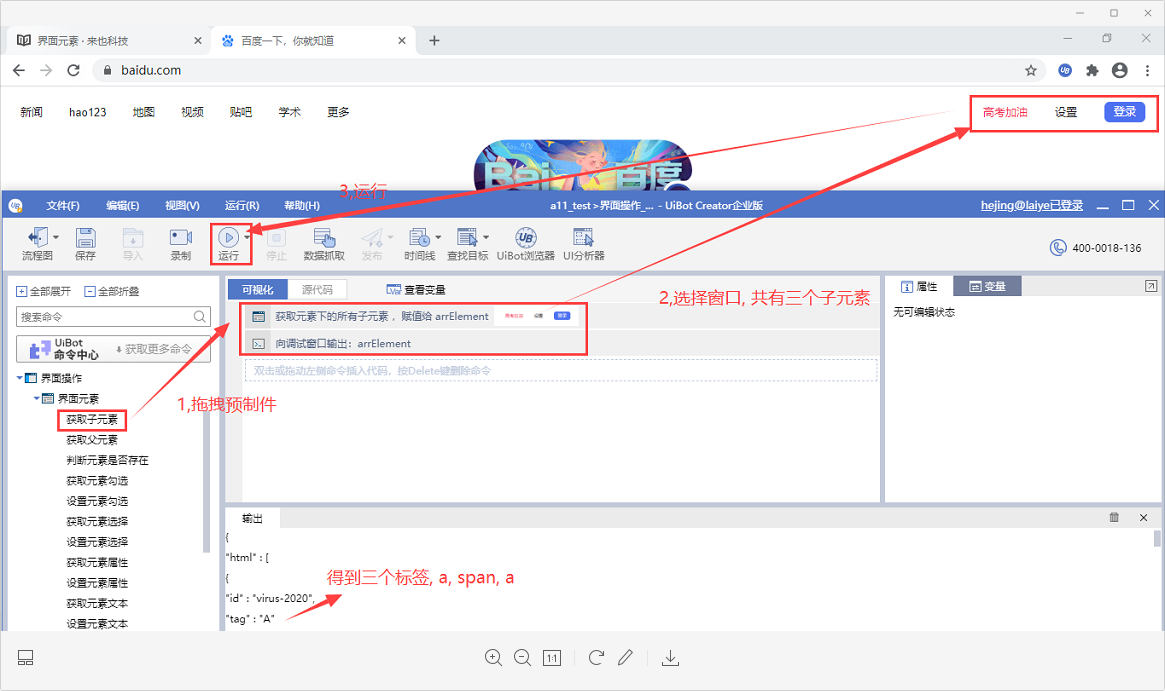Open the UI分析器 analyzer tool
This screenshot has width=1165, height=691.
click(x=584, y=238)
